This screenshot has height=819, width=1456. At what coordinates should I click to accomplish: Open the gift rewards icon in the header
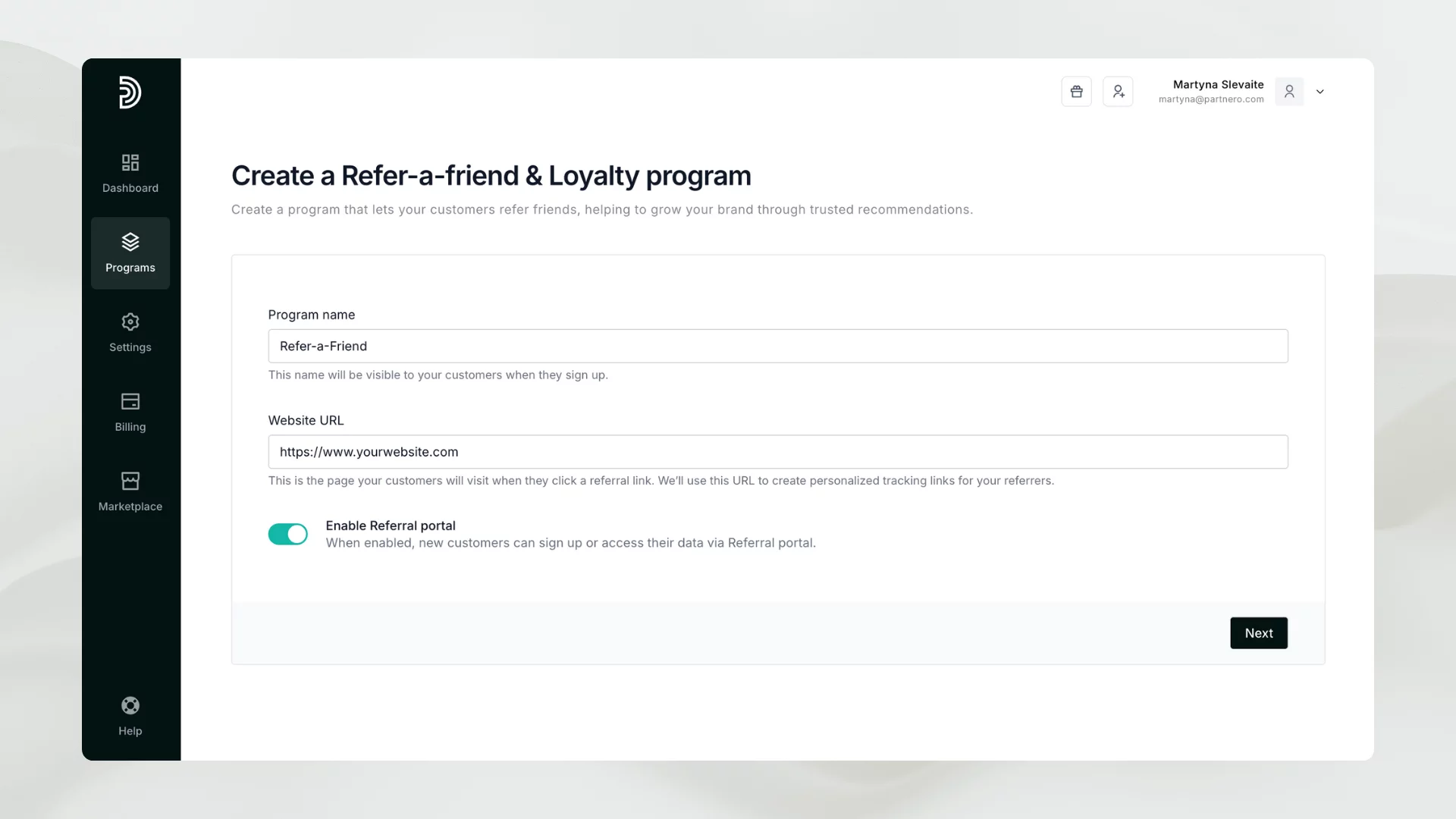pos(1076,91)
